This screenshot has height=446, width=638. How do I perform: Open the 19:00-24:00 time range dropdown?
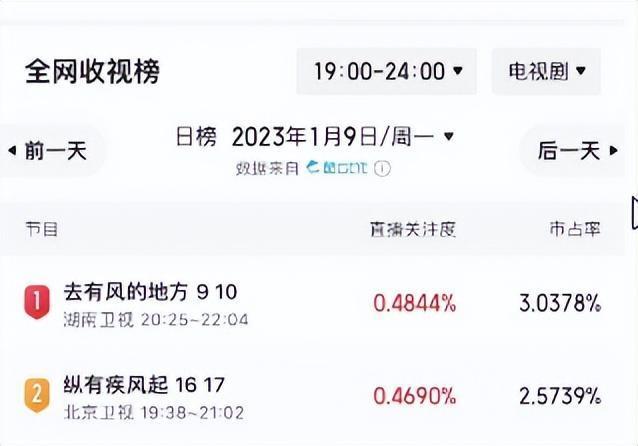pos(388,72)
